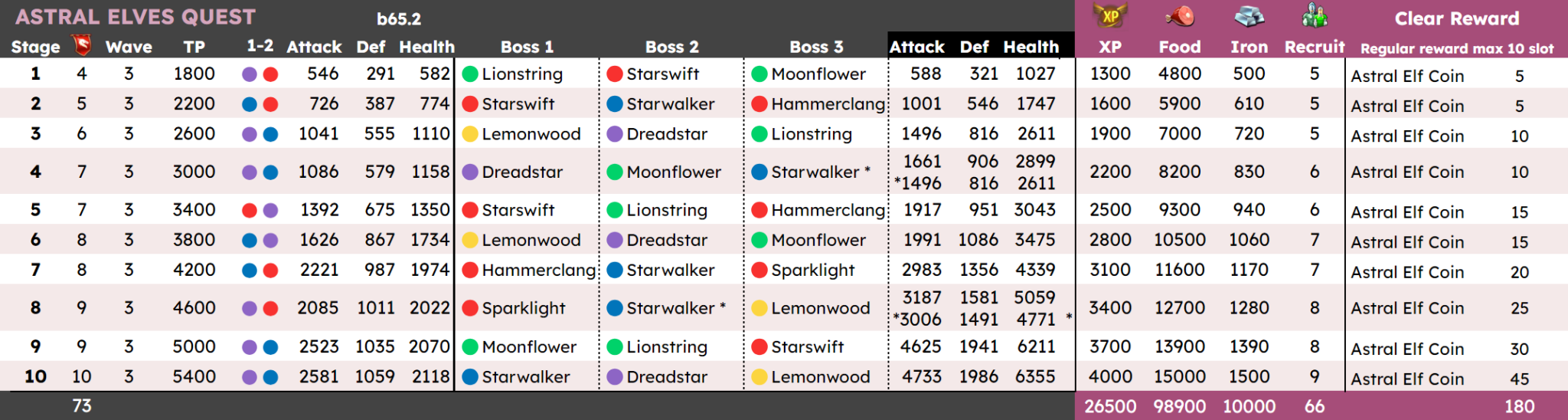Click the red dot beside stage 9 Starswift
This screenshot has width=1568, height=420.
point(759,347)
